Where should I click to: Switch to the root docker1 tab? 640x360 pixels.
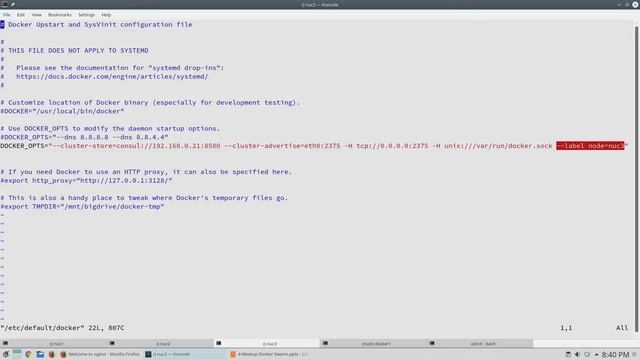pyautogui.click(x=373, y=344)
